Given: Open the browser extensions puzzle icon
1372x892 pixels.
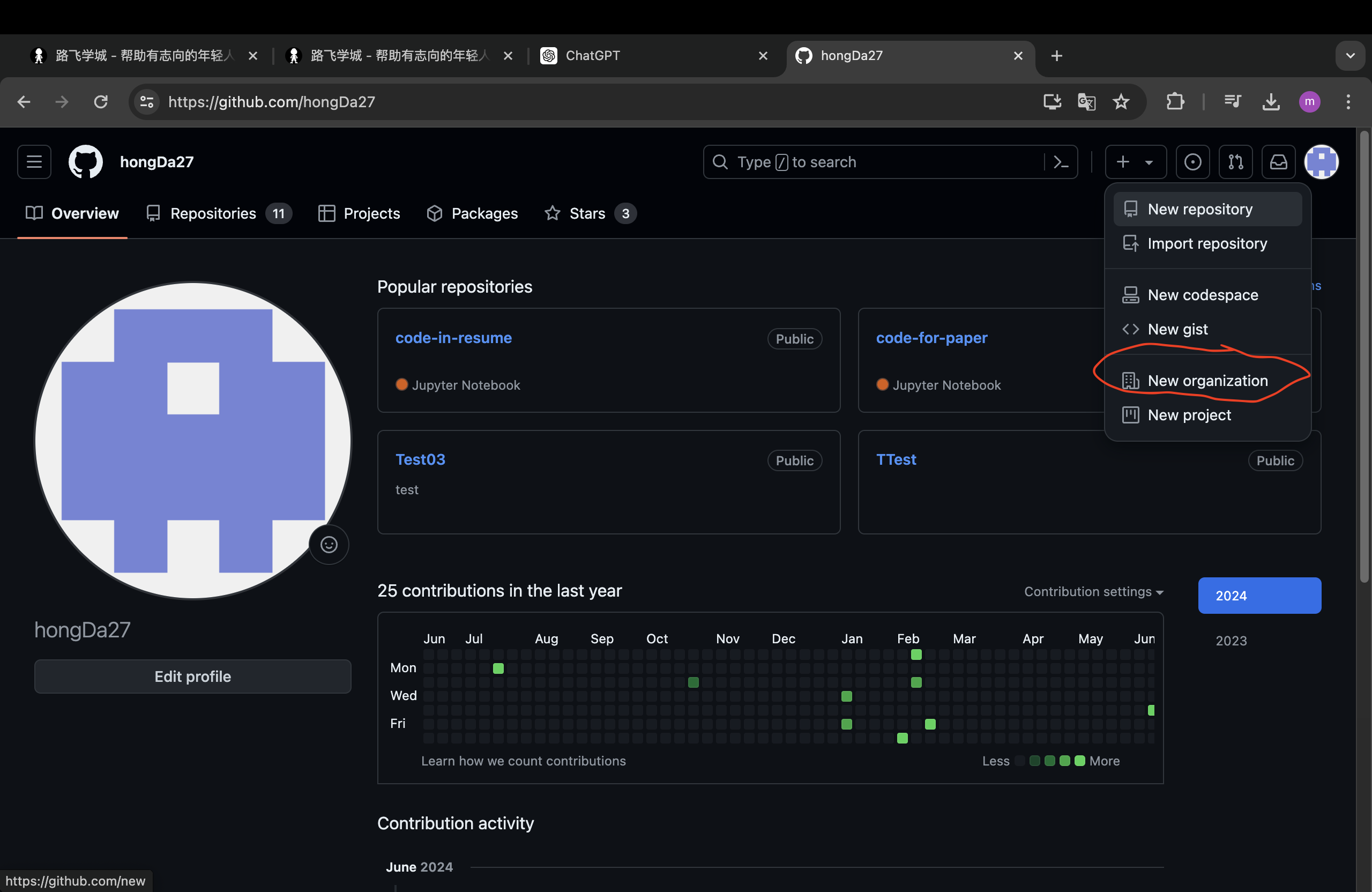Looking at the screenshot, I should coord(1175,102).
